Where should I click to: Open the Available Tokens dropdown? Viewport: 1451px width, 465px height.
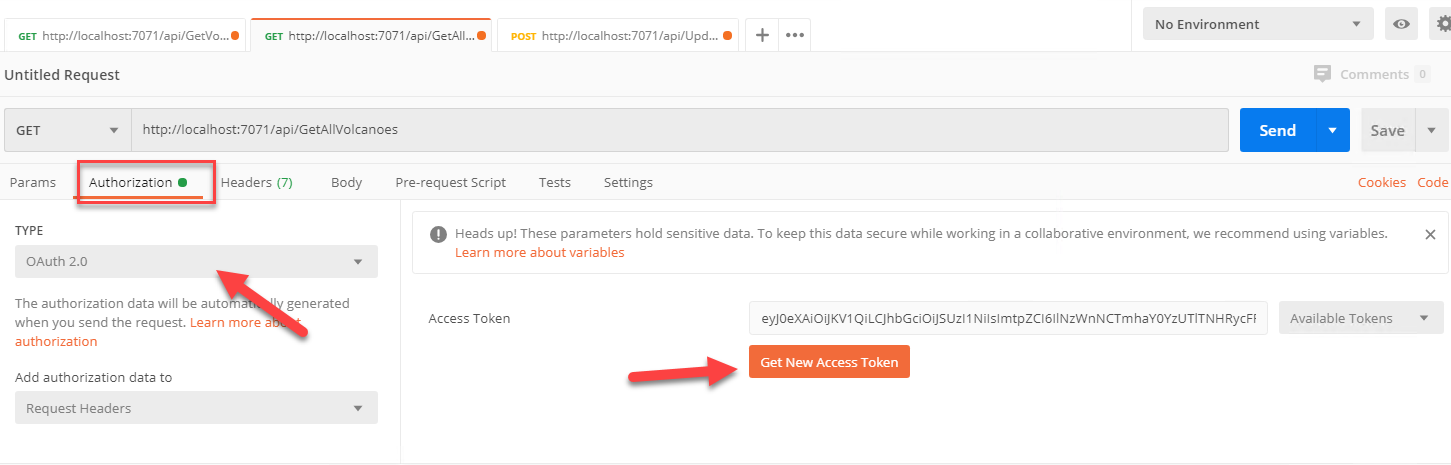(x=1361, y=318)
